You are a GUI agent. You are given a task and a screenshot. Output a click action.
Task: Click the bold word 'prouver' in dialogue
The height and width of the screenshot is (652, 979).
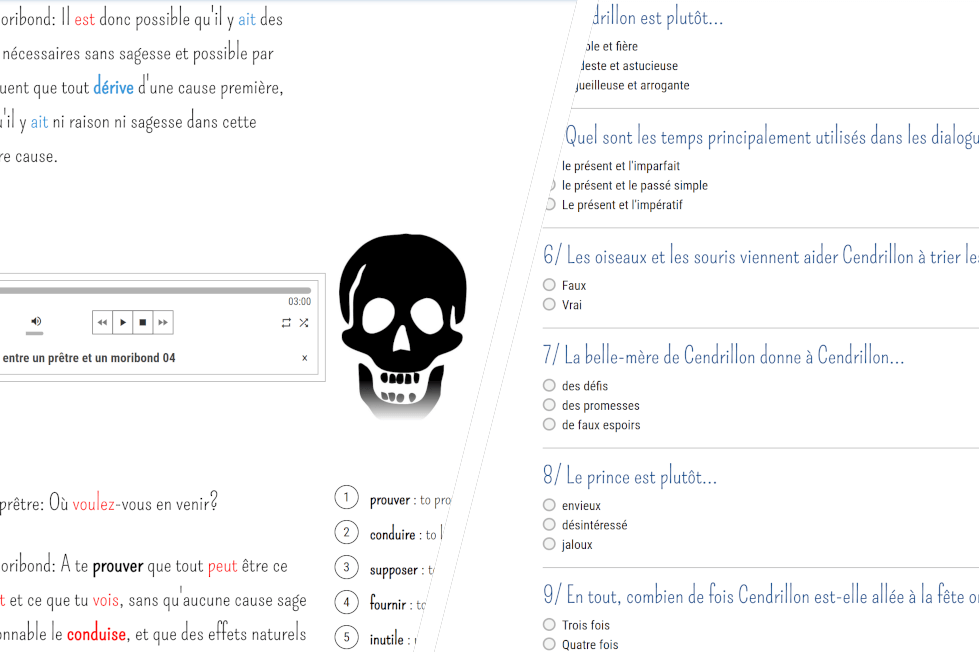(x=118, y=566)
